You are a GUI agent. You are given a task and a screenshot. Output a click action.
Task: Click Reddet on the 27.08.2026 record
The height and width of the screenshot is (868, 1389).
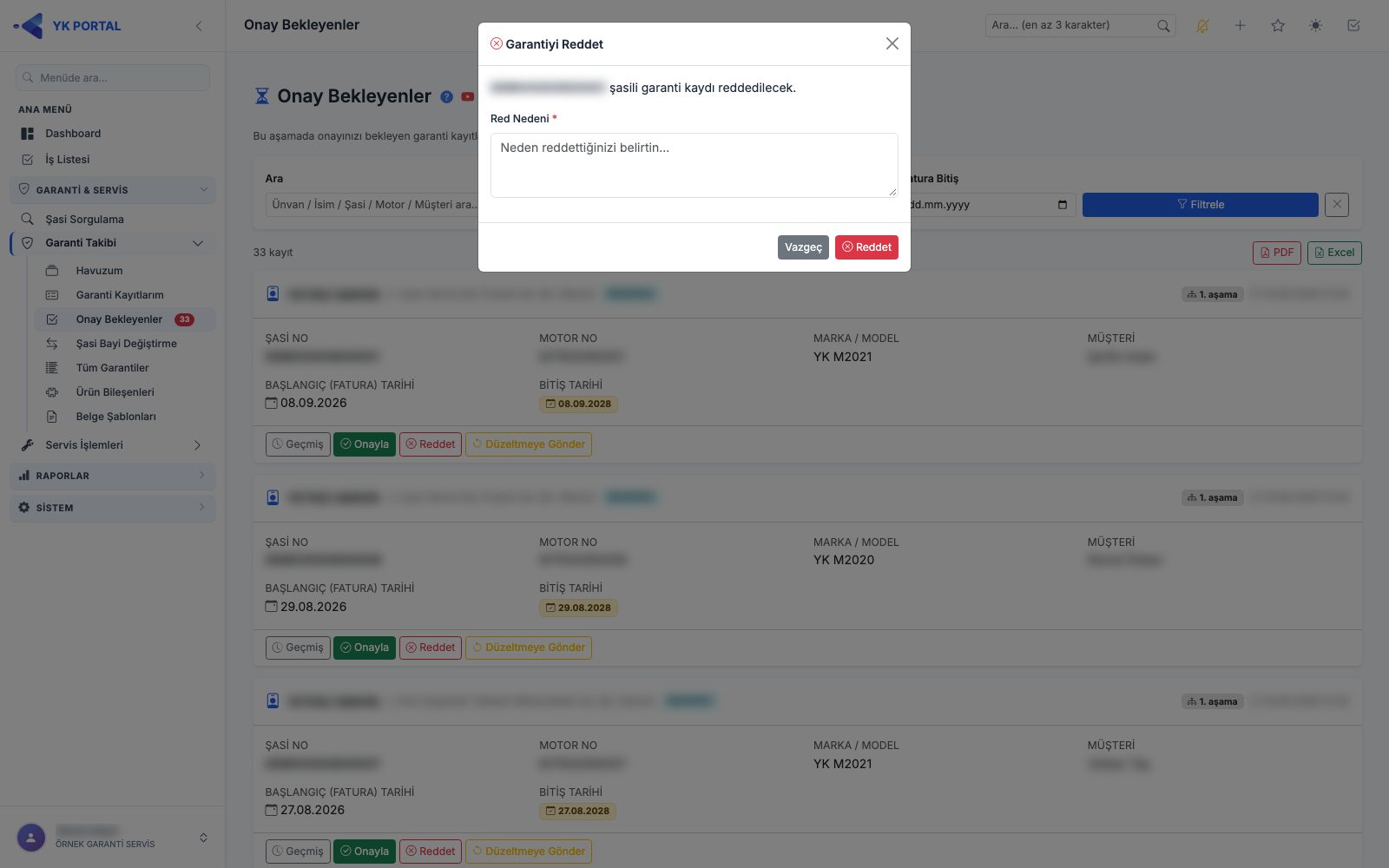click(x=431, y=852)
